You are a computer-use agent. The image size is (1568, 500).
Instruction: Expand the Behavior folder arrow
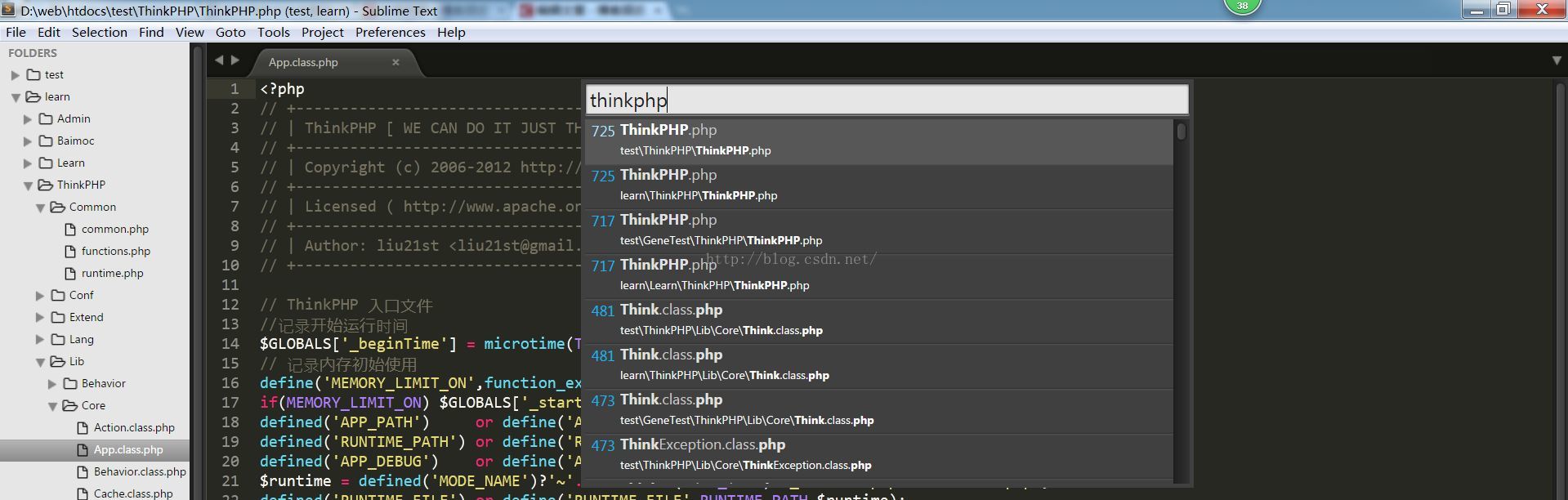pyautogui.click(x=52, y=383)
